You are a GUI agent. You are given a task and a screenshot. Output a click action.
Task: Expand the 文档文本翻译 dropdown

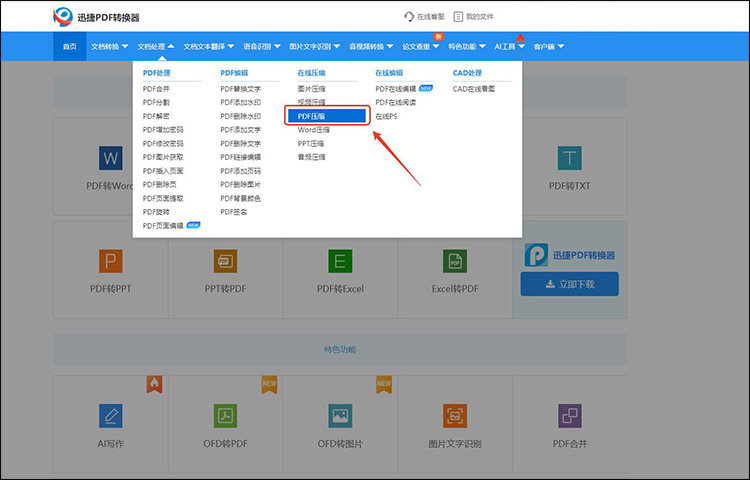(209, 46)
